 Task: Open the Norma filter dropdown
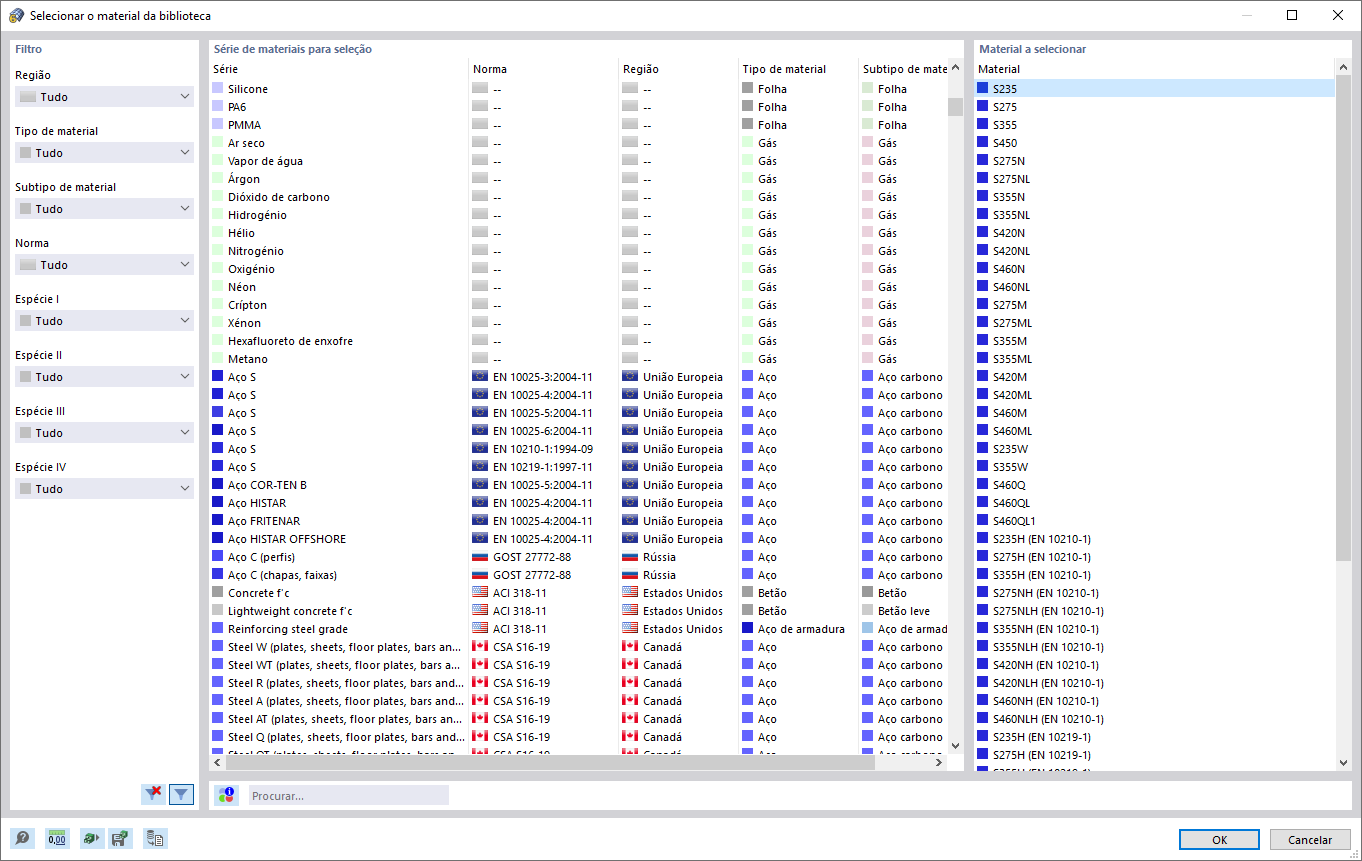click(104, 265)
